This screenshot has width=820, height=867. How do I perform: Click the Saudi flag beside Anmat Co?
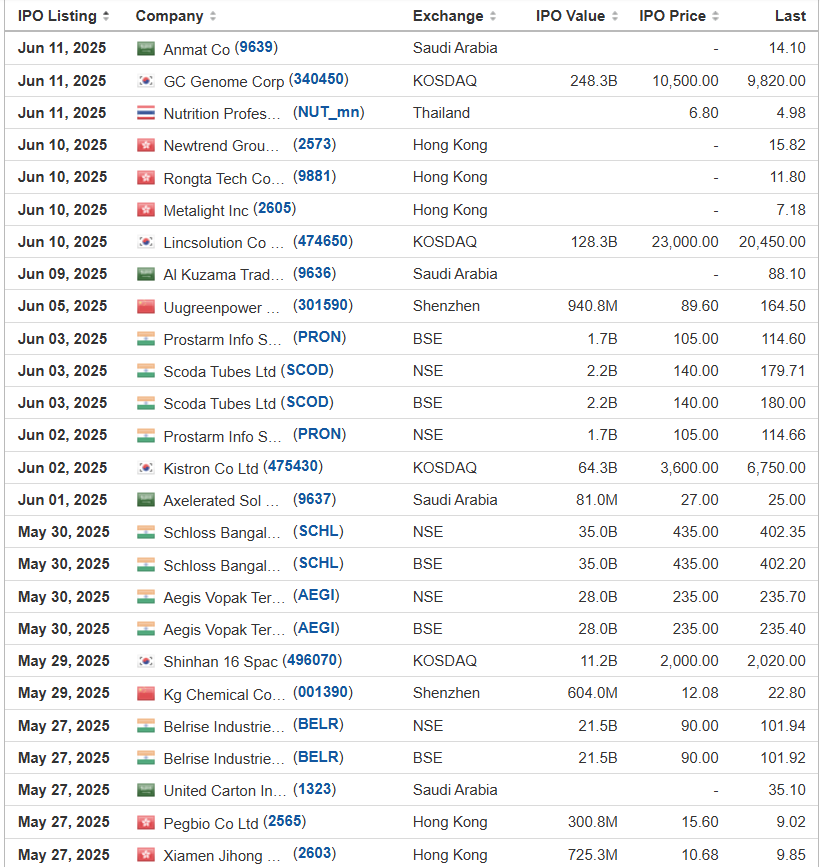pos(146,49)
